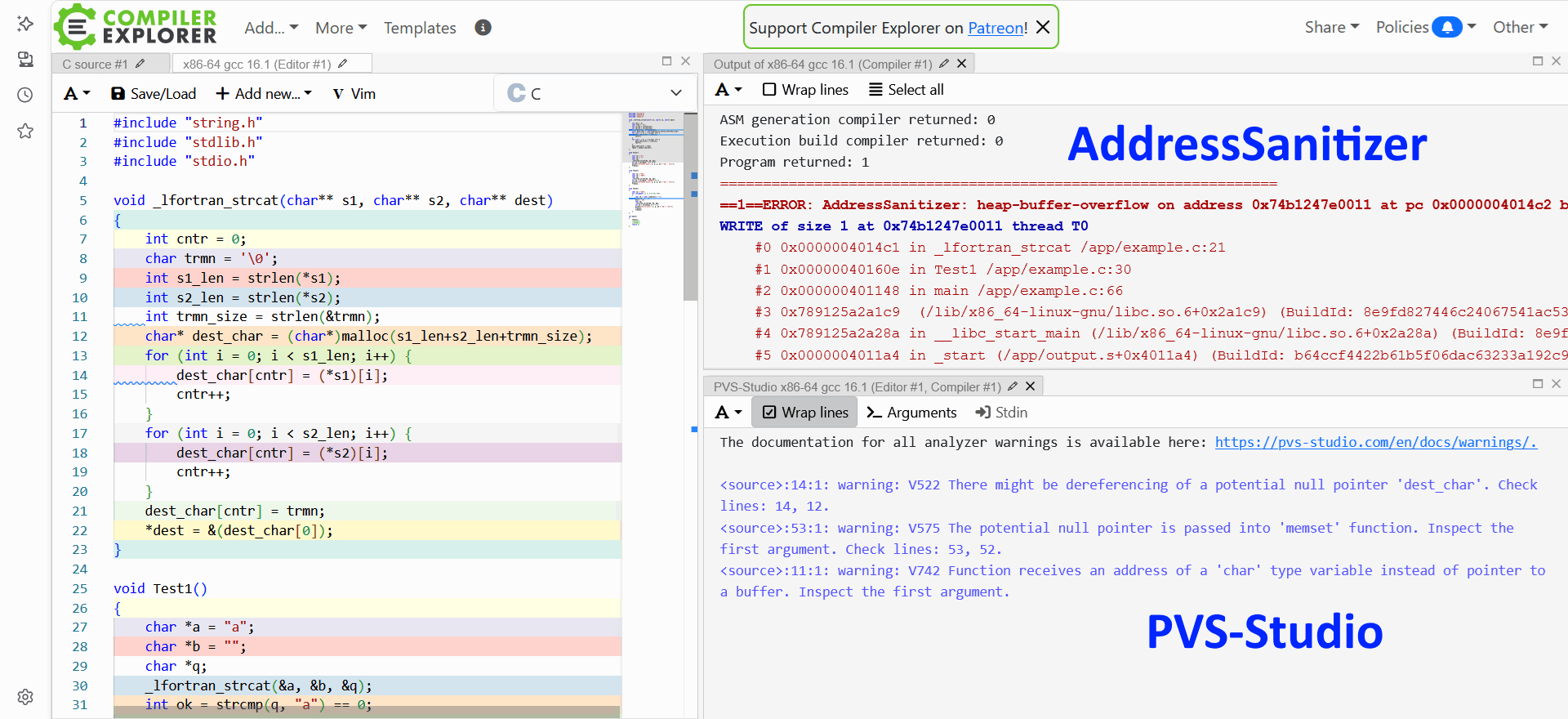
Task: Click the notification bell in Policies
Action: (x=1447, y=27)
